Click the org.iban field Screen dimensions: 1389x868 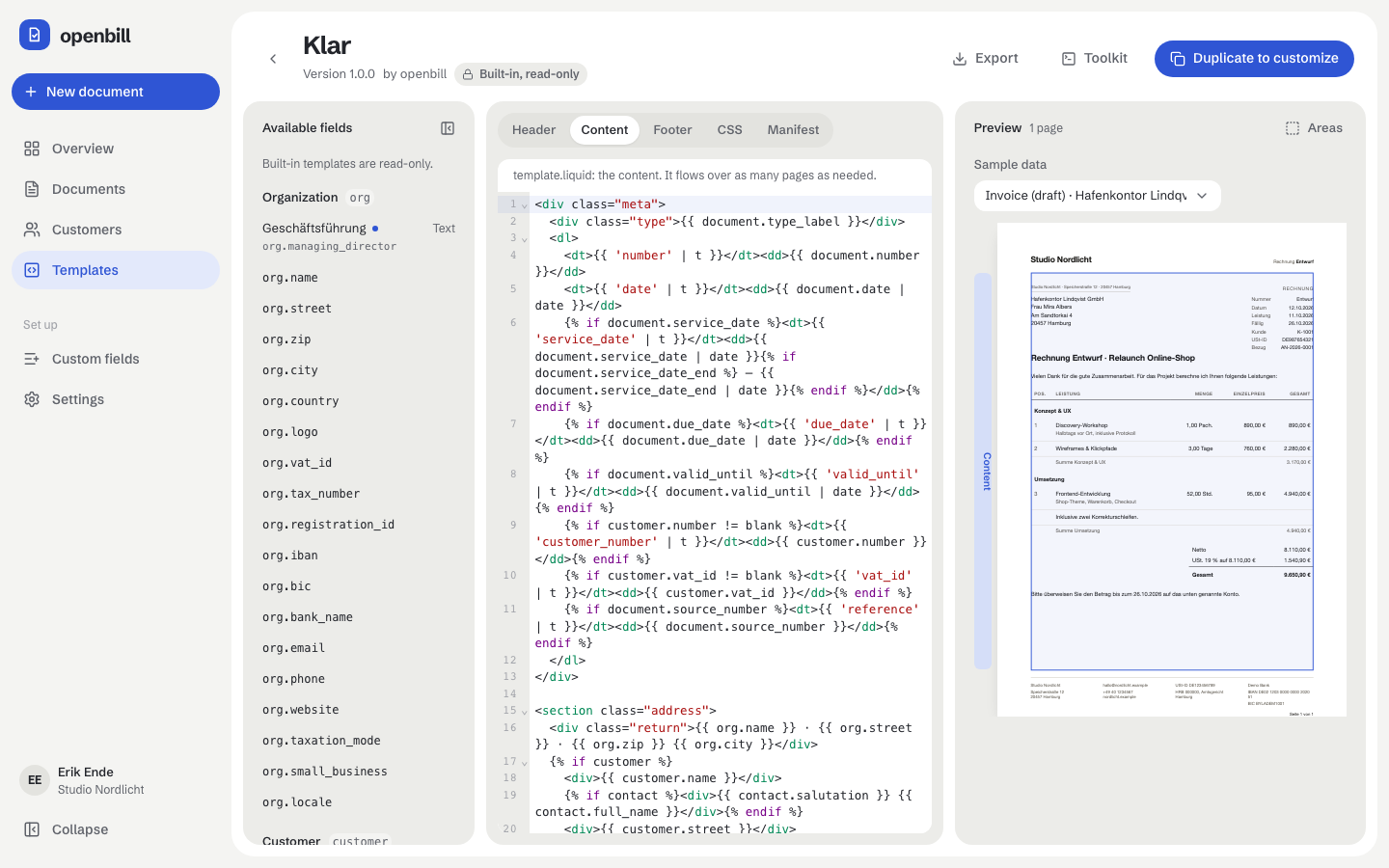pos(359,556)
